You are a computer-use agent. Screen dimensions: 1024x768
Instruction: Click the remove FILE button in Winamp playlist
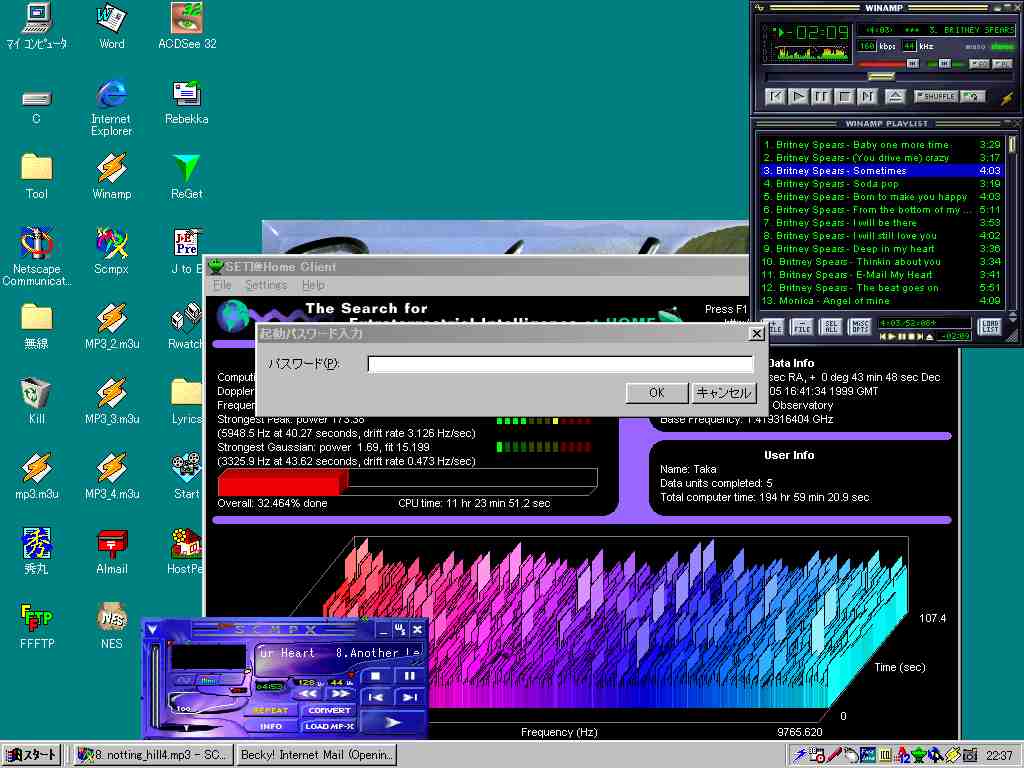pos(802,327)
